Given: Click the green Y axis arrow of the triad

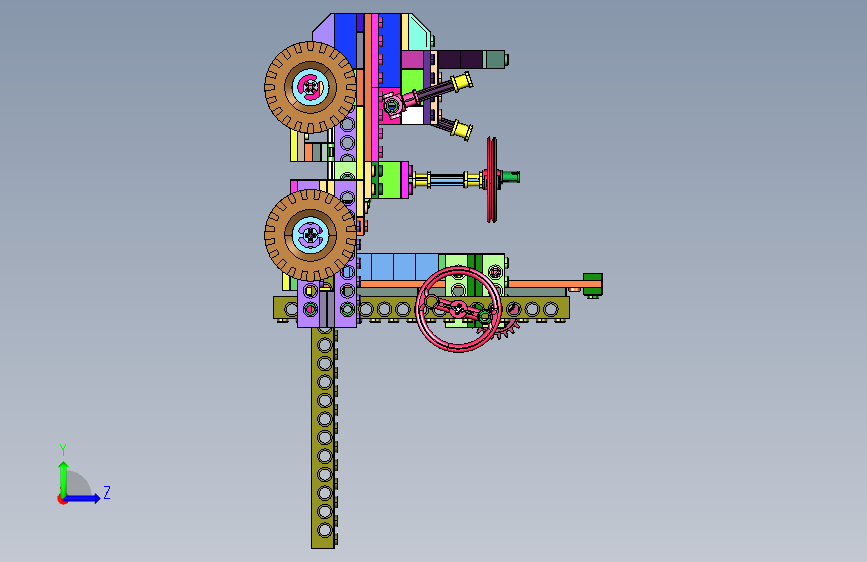Looking at the screenshot, I should (64, 478).
